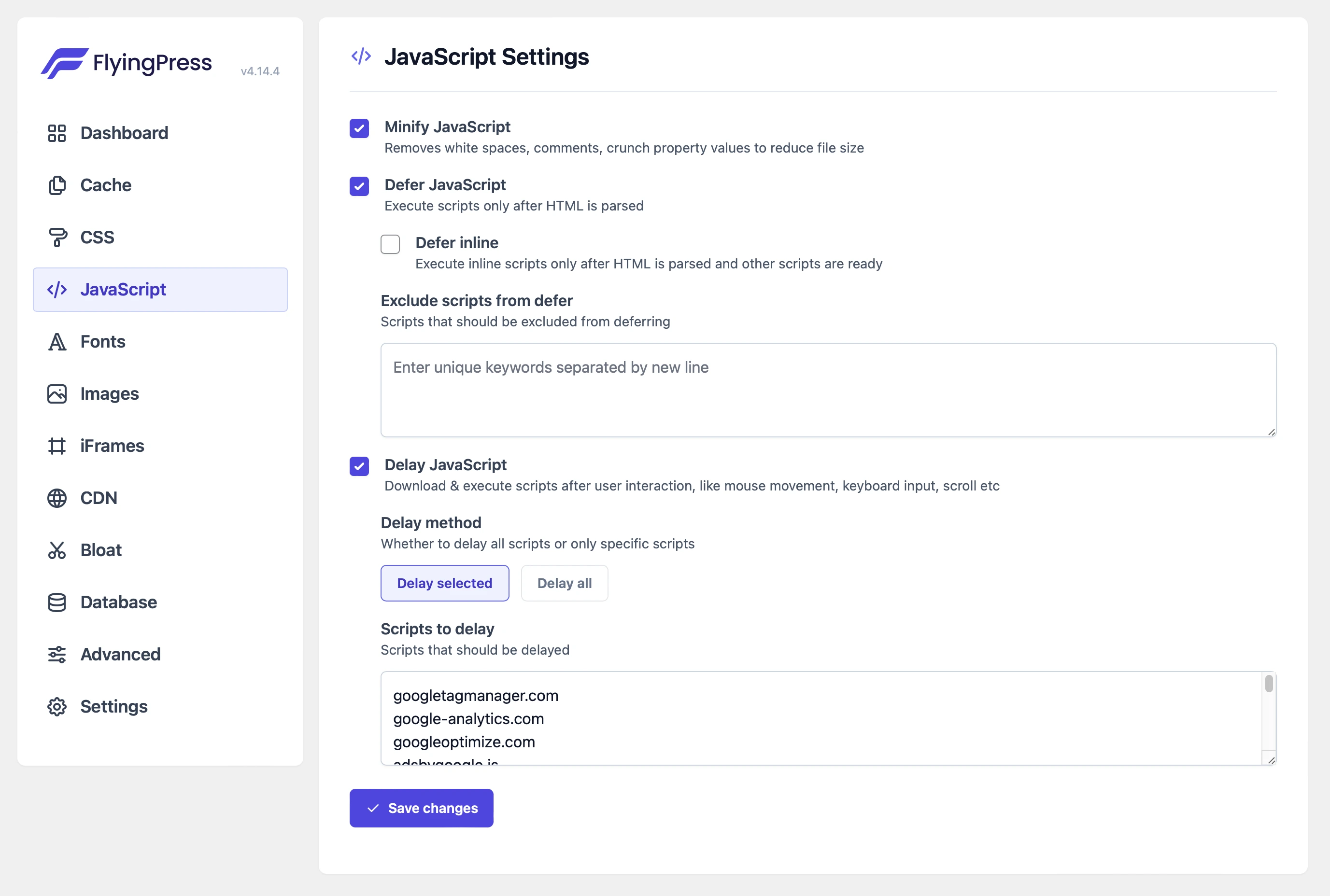Open the Cache settings icon
1330x896 pixels.
[57, 185]
